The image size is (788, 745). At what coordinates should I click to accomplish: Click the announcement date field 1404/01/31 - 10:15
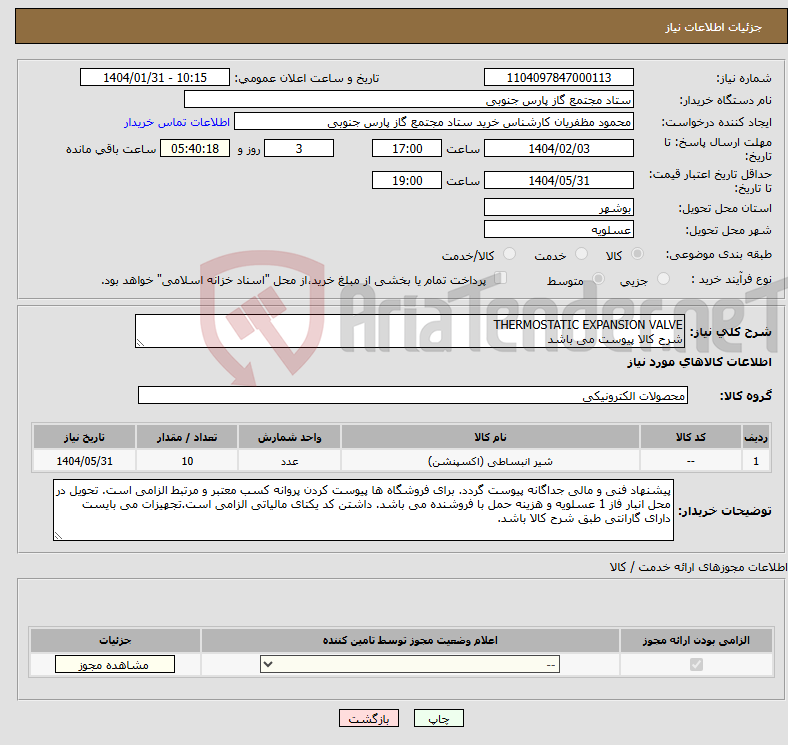point(155,77)
